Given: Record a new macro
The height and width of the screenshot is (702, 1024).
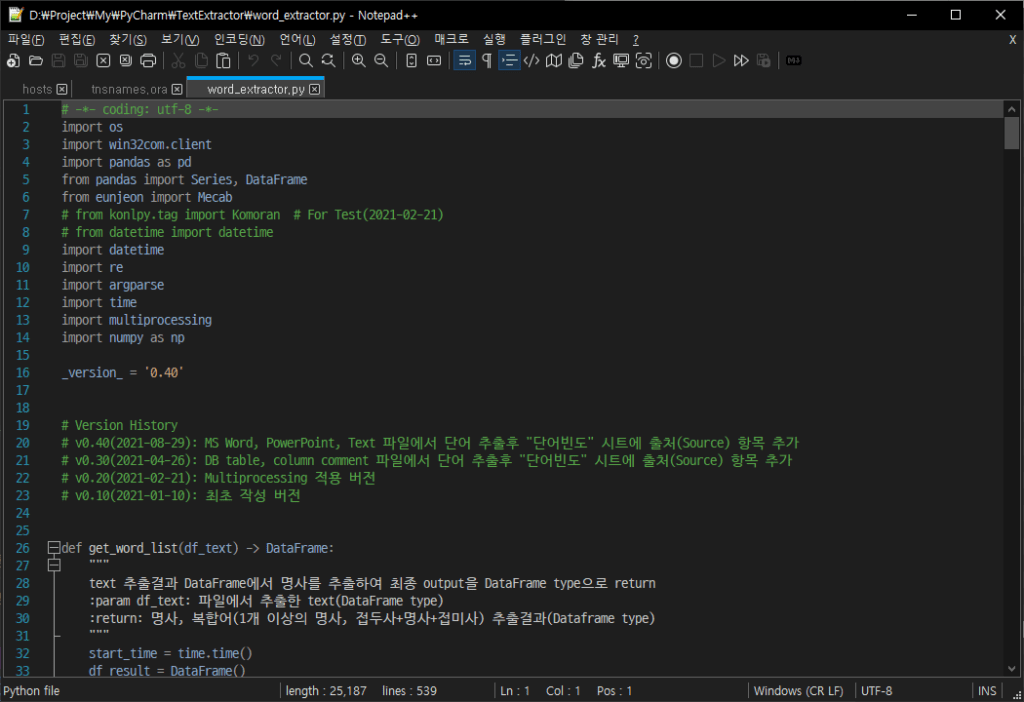Looking at the screenshot, I should tap(673, 60).
